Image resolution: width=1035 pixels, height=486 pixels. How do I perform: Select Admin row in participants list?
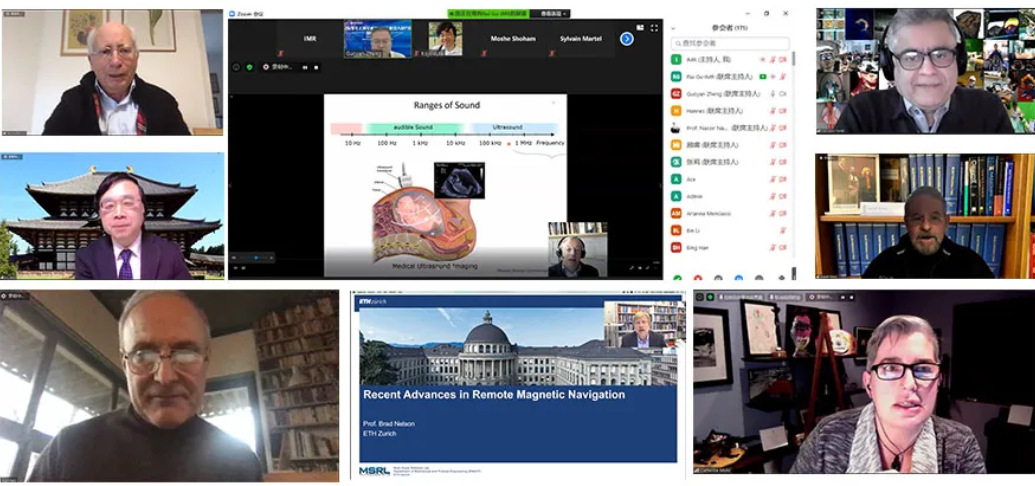[x=729, y=196]
